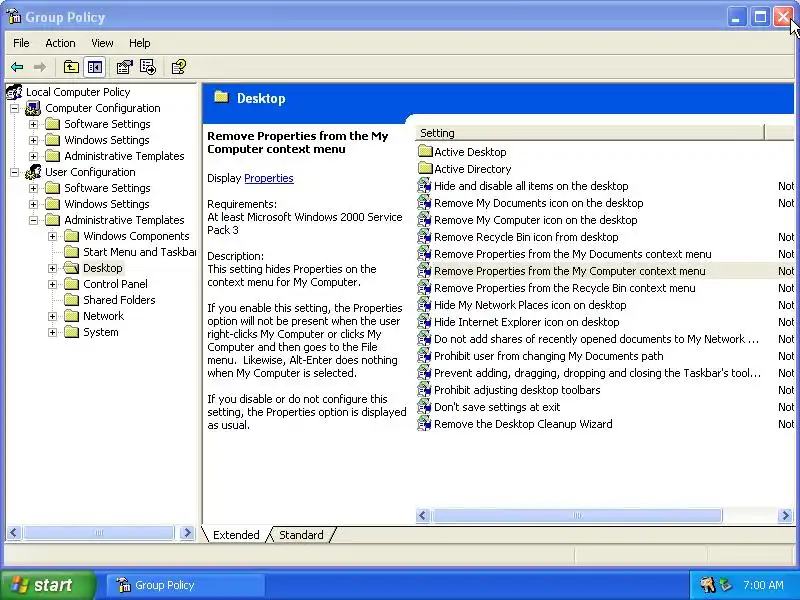Select Remove Properties from the Recycle Bin context menu
The height and width of the screenshot is (600, 800).
point(565,288)
